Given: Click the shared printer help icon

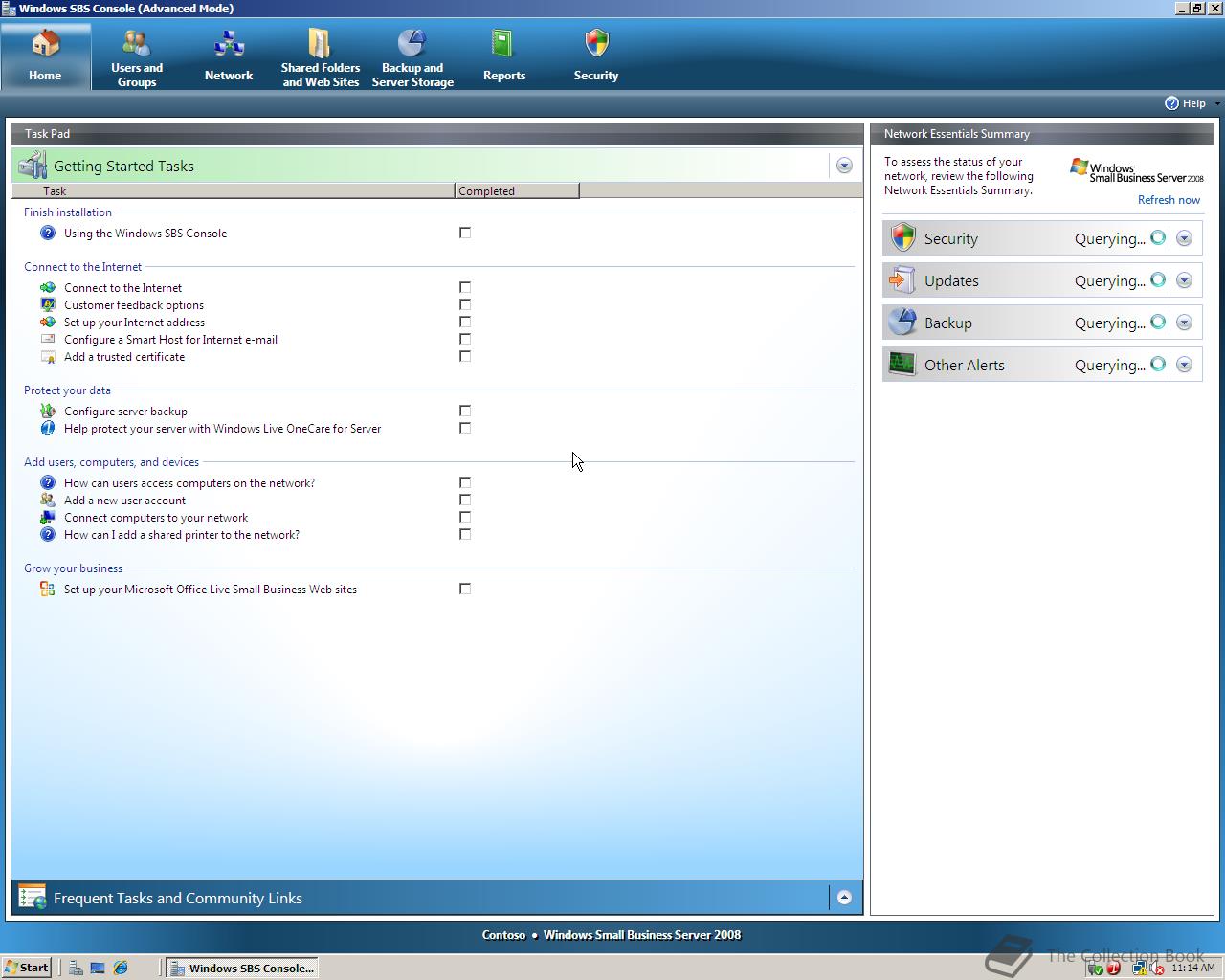Looking at the screenshot, I should coord(48,534).
